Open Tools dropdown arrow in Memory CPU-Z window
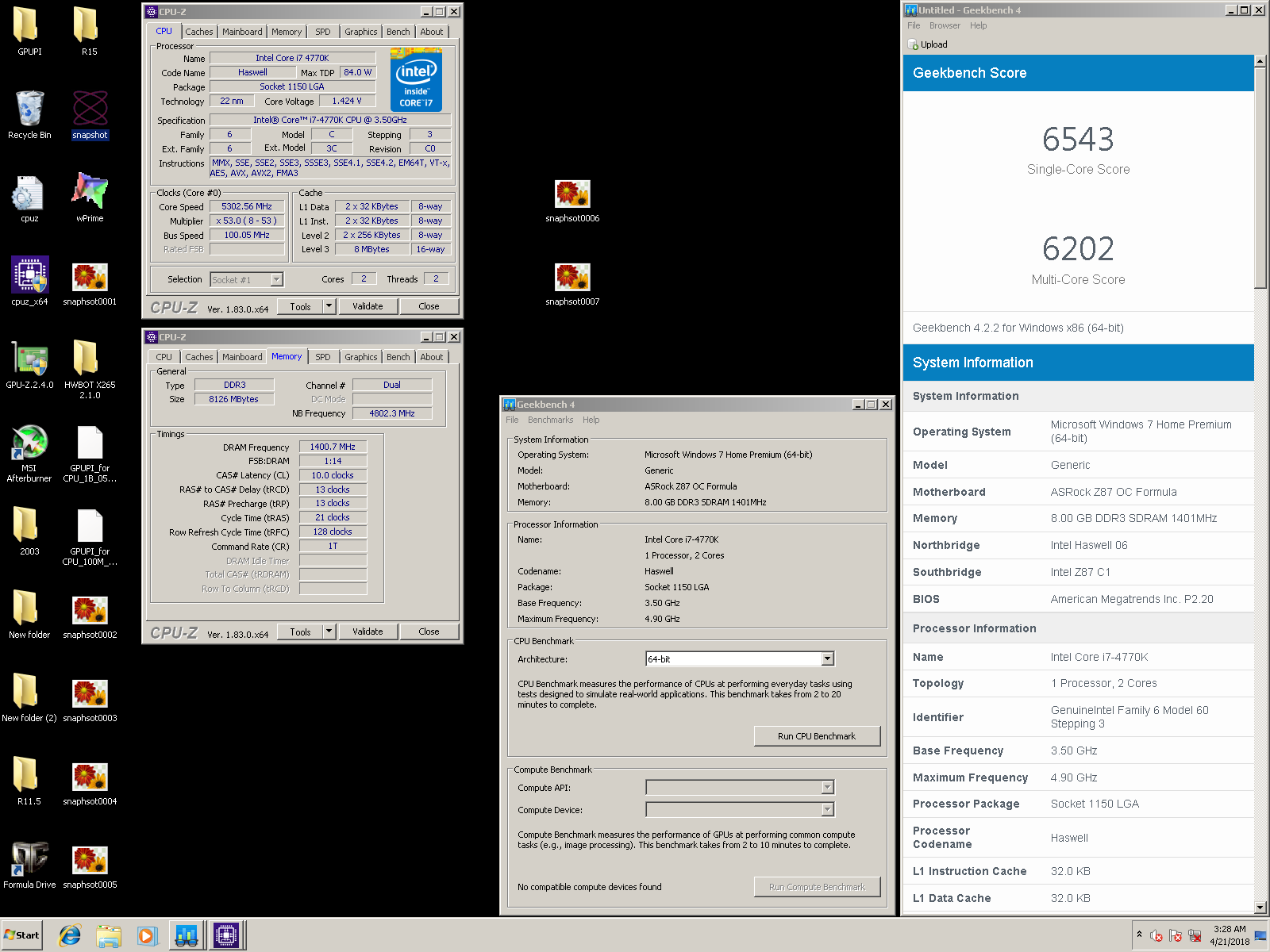Image resolution: width=1270 pixels, height=952 pixels. click(x=329, y=631)
